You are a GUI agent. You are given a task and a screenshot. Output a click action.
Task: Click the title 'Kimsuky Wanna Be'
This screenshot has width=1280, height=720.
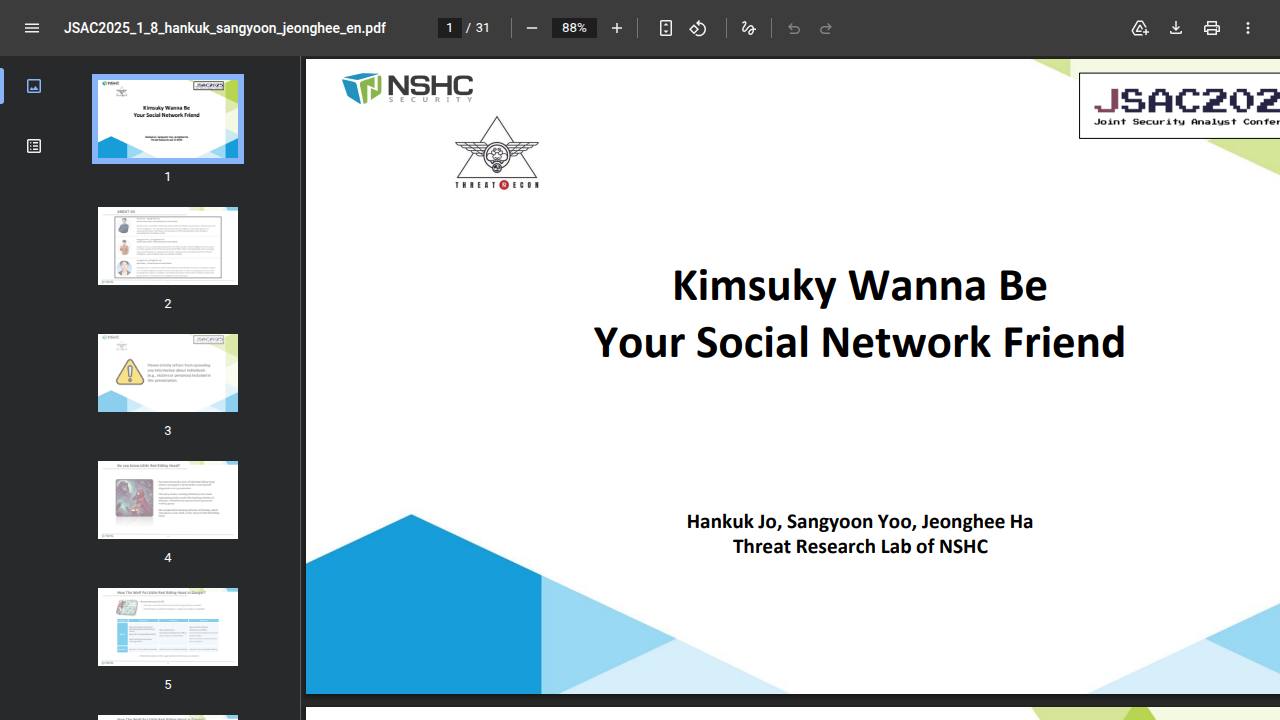coord(860,286)
